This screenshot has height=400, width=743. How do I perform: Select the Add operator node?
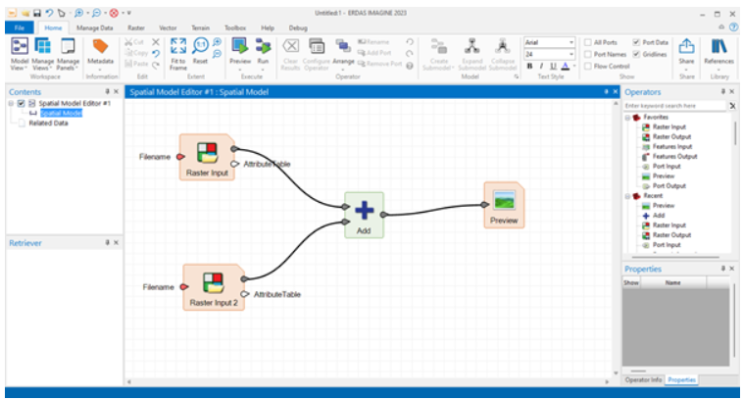pos(364,215)
